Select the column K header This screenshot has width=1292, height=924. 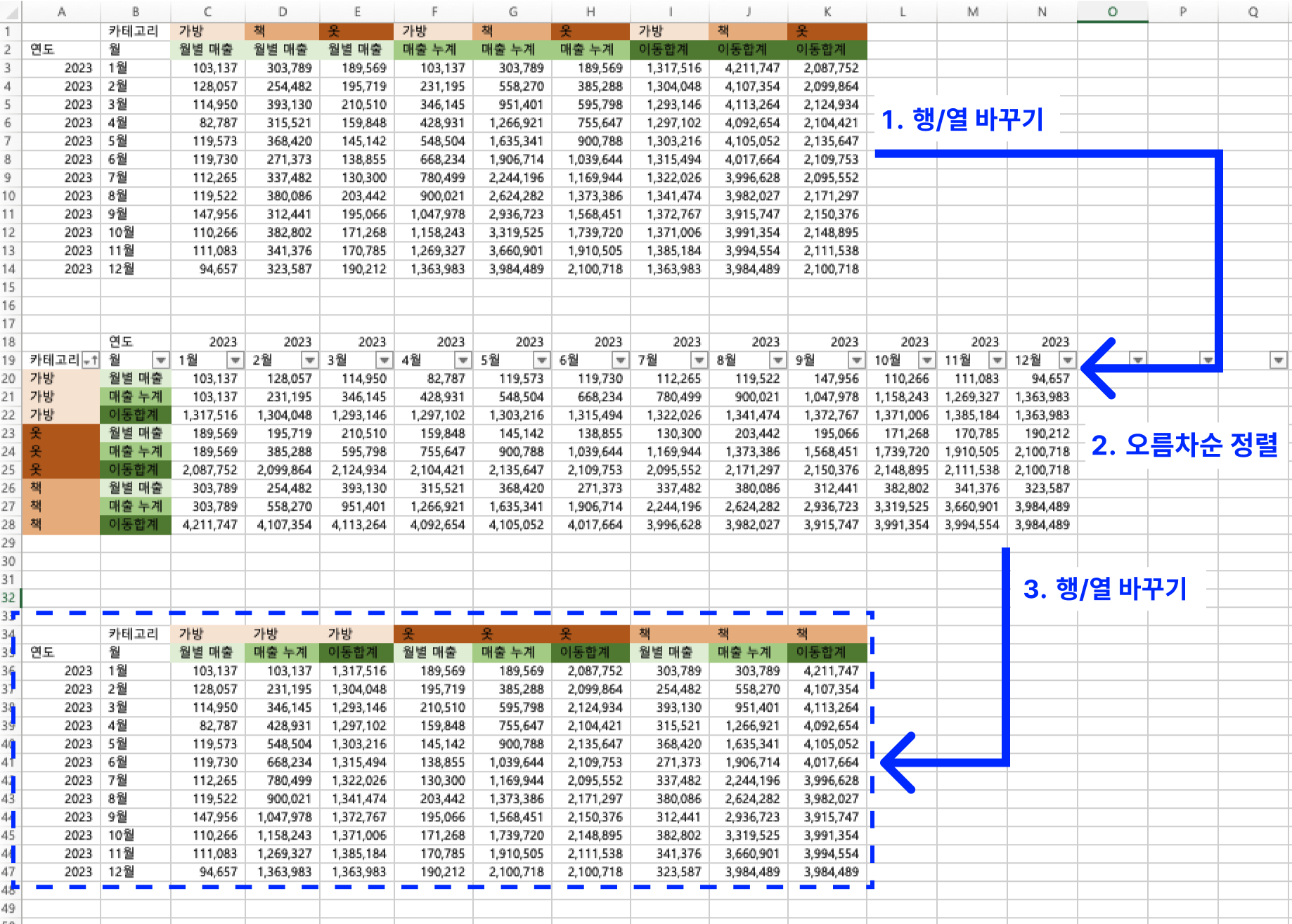[x=827, y=11]
